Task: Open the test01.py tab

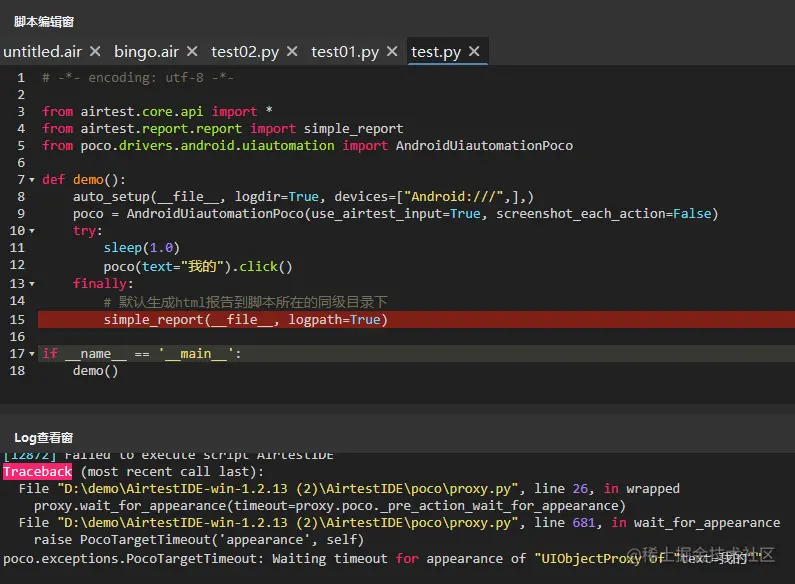Action: pyautogui.click(x=345, y=52)
